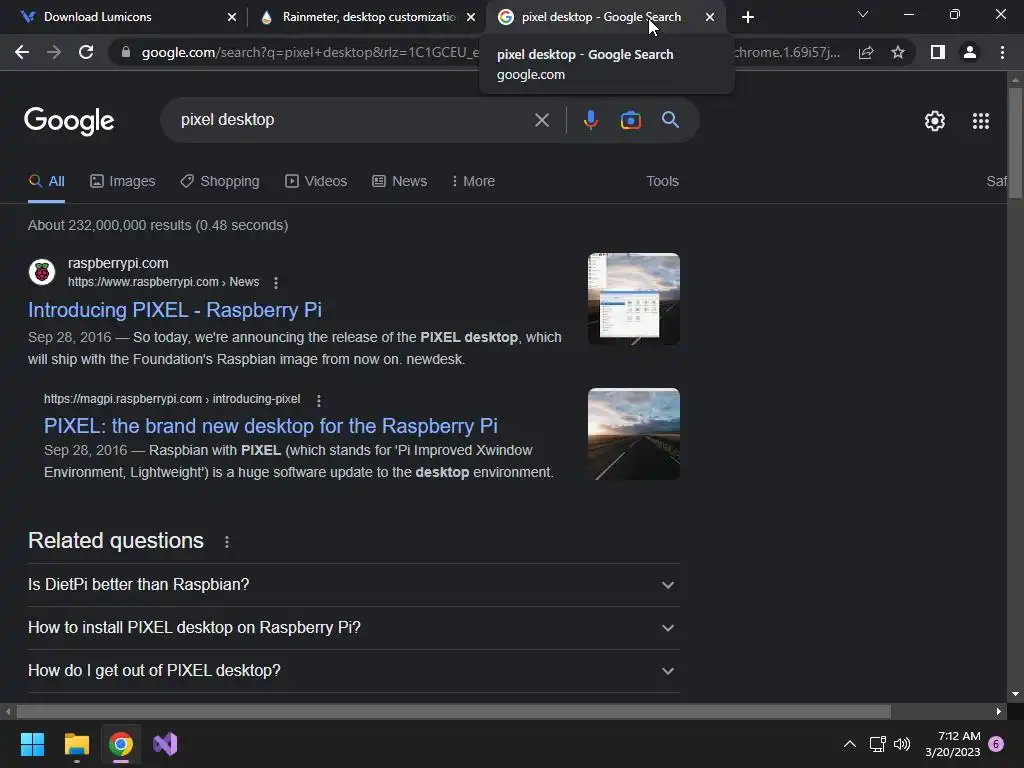Close the Rainmeter tab
The image size is (1024, 768).
pyautogui.click(x=471, y=17)
